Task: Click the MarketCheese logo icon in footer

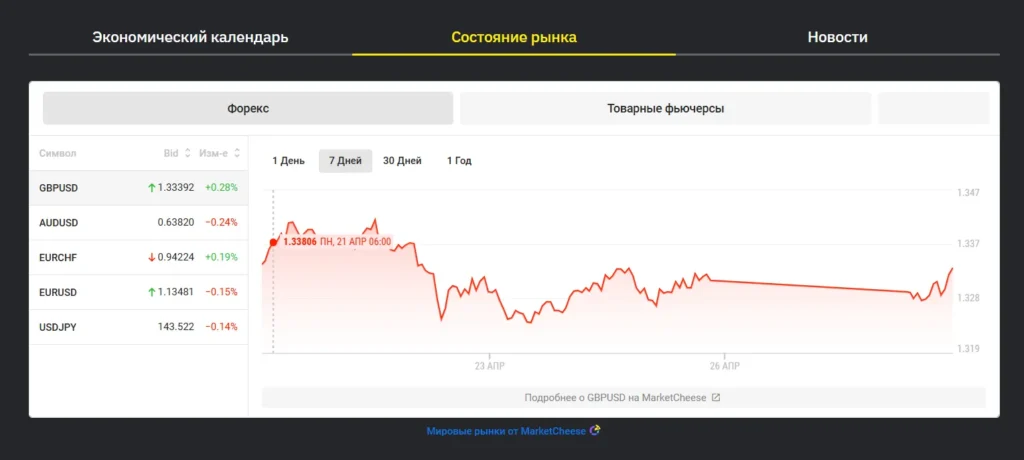Action: [x=595, y=431]
